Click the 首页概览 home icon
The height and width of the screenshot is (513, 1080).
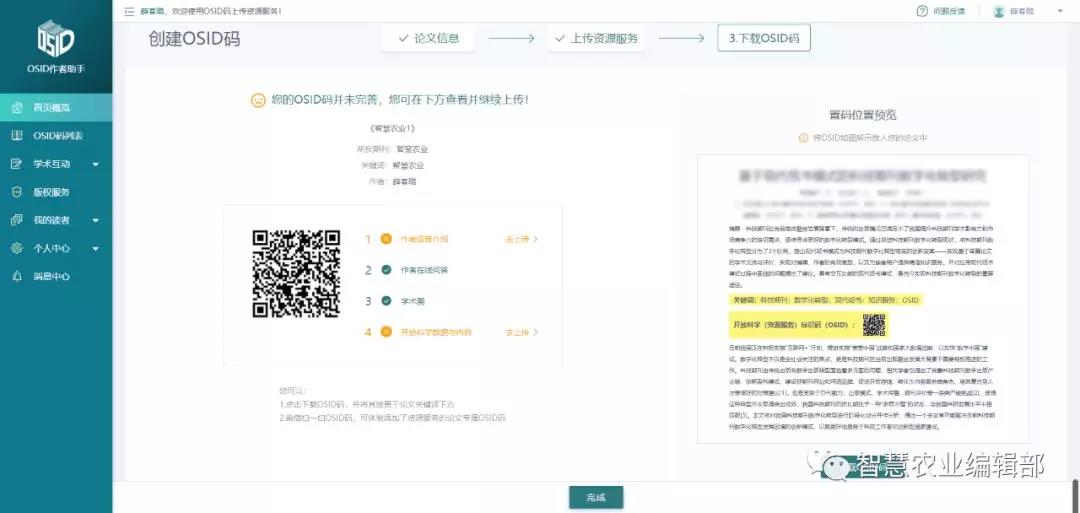point(16,107)
